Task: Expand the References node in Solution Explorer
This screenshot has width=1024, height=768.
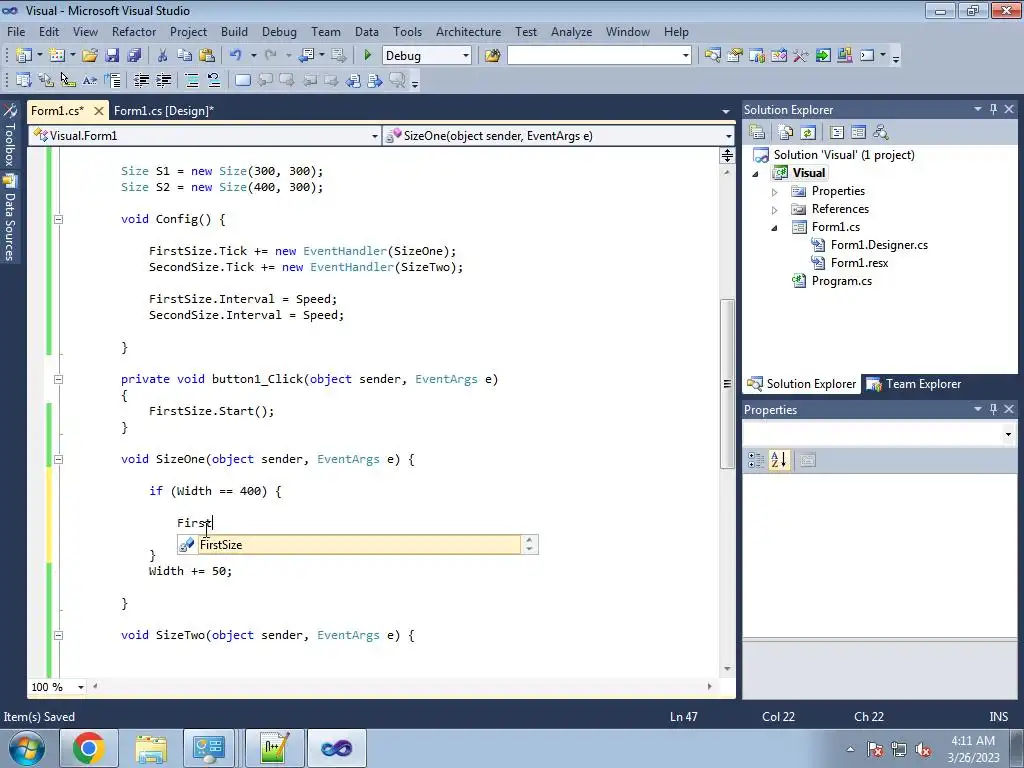Action: point(775,210)
